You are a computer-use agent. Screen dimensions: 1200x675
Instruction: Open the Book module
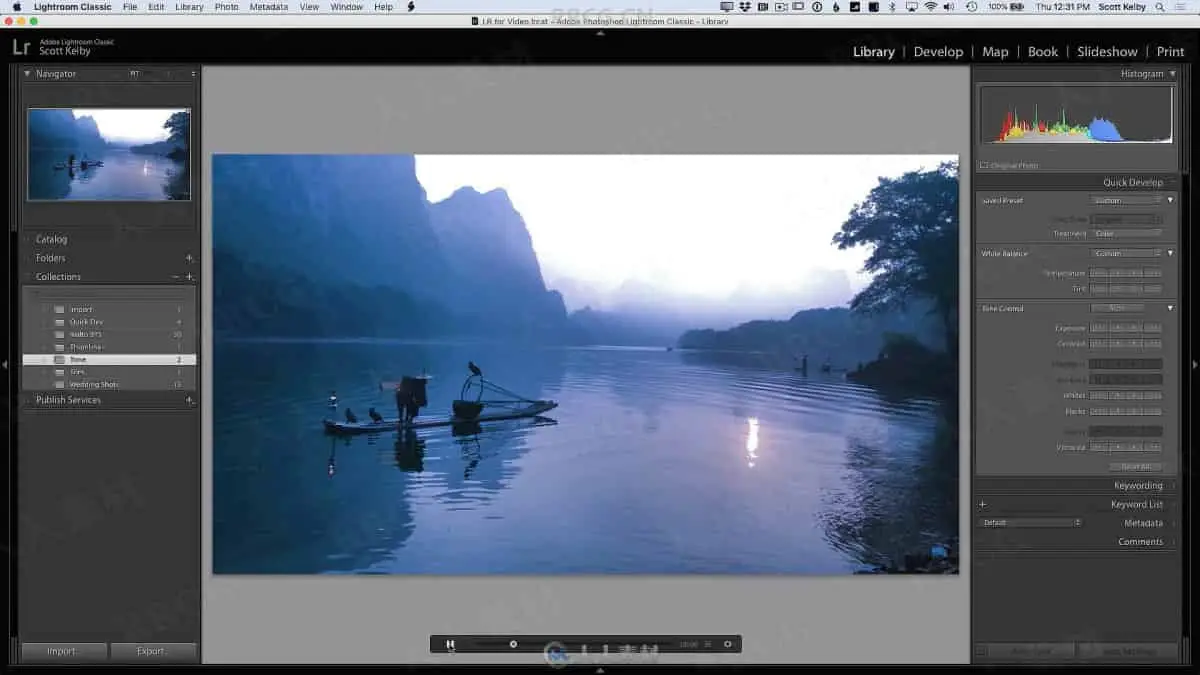[x=1043, y=52]
